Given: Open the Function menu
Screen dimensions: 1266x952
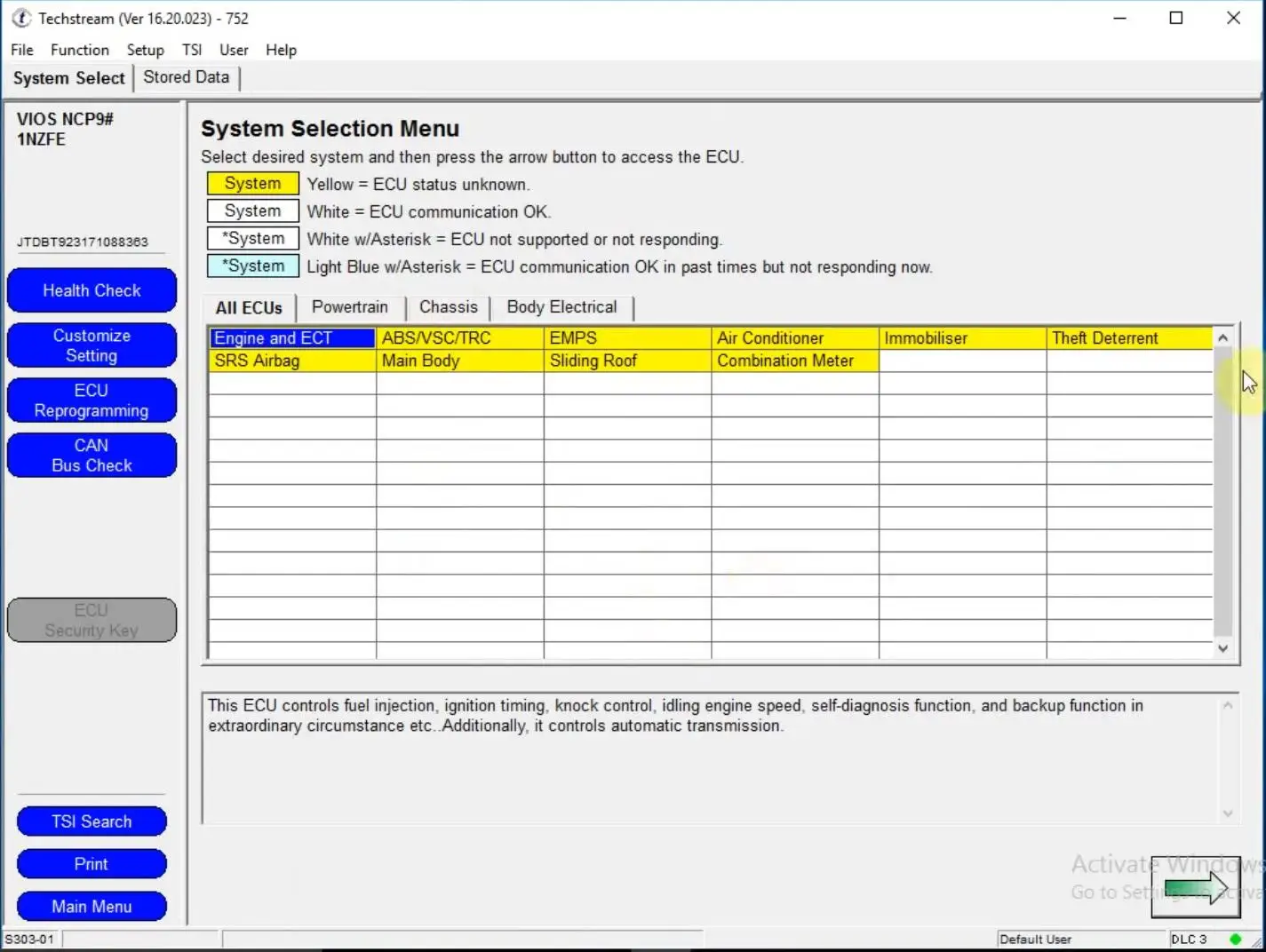Looking at the screenshot, I should coord(80,50).
